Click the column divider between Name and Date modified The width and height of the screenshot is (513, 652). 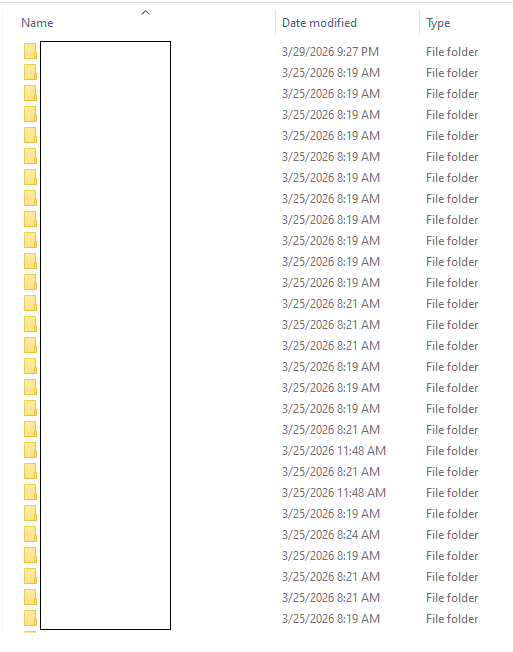(275, 23)
